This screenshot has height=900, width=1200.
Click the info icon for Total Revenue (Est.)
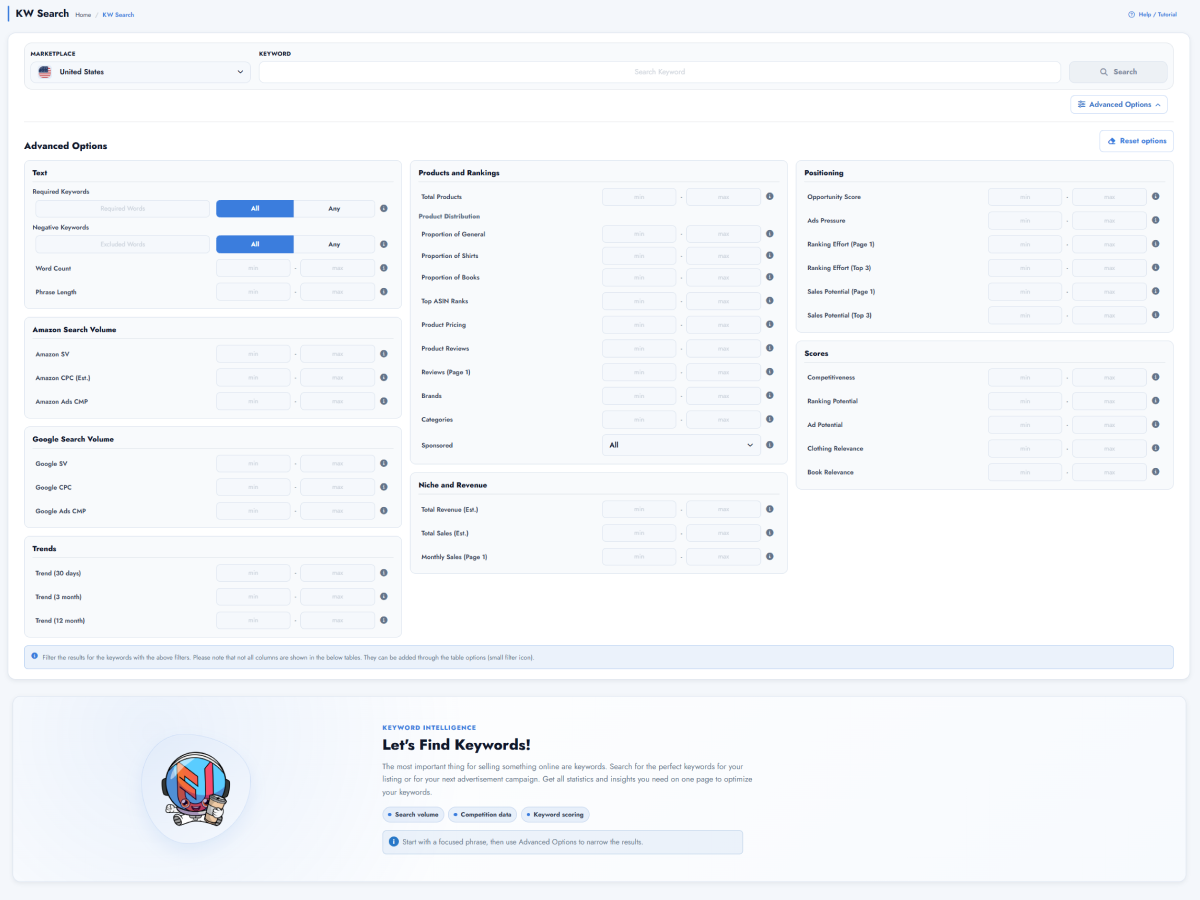coord(770,509)
